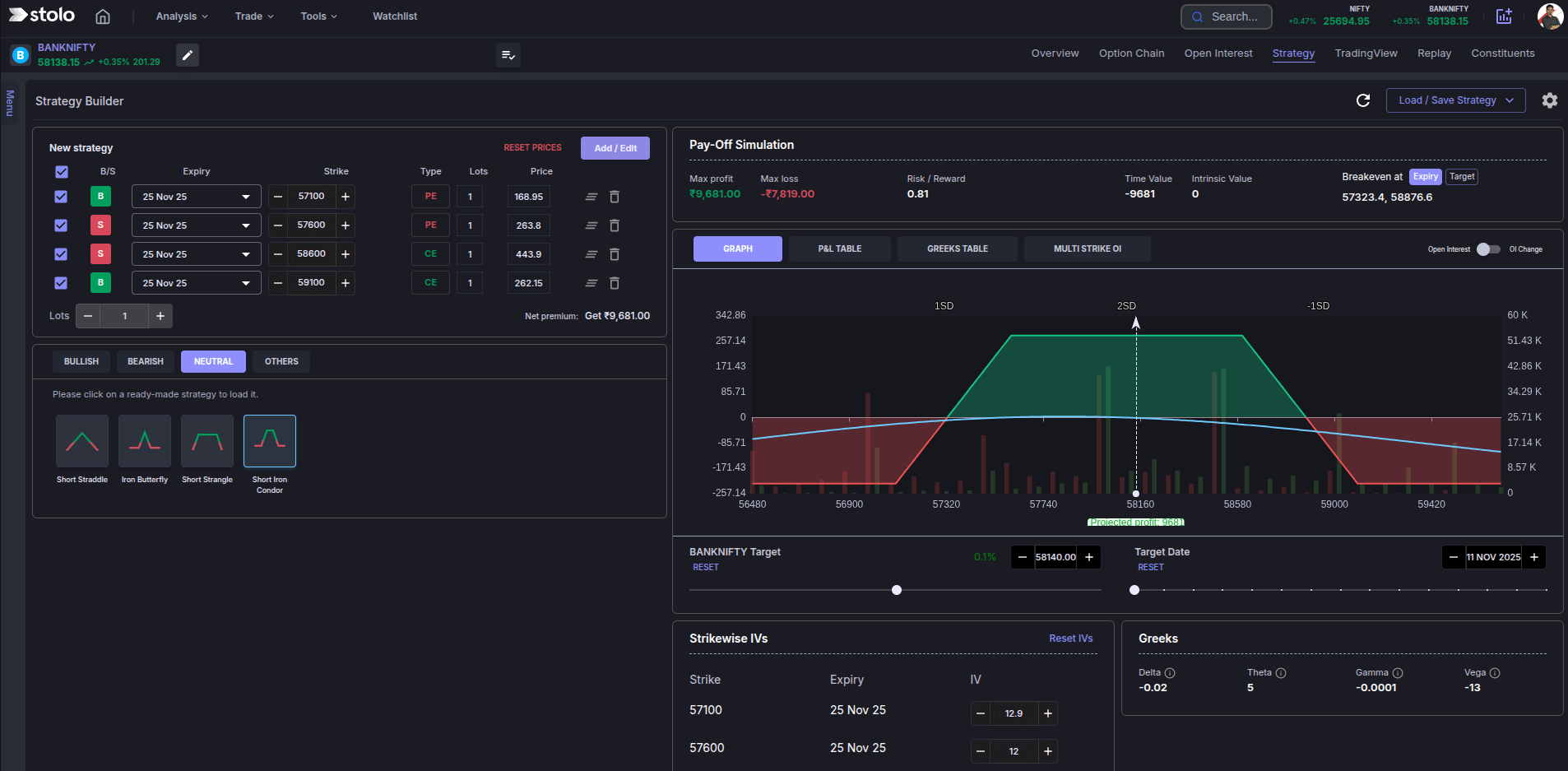
Task: Open the Tools menu
Action: coord(318,16)
